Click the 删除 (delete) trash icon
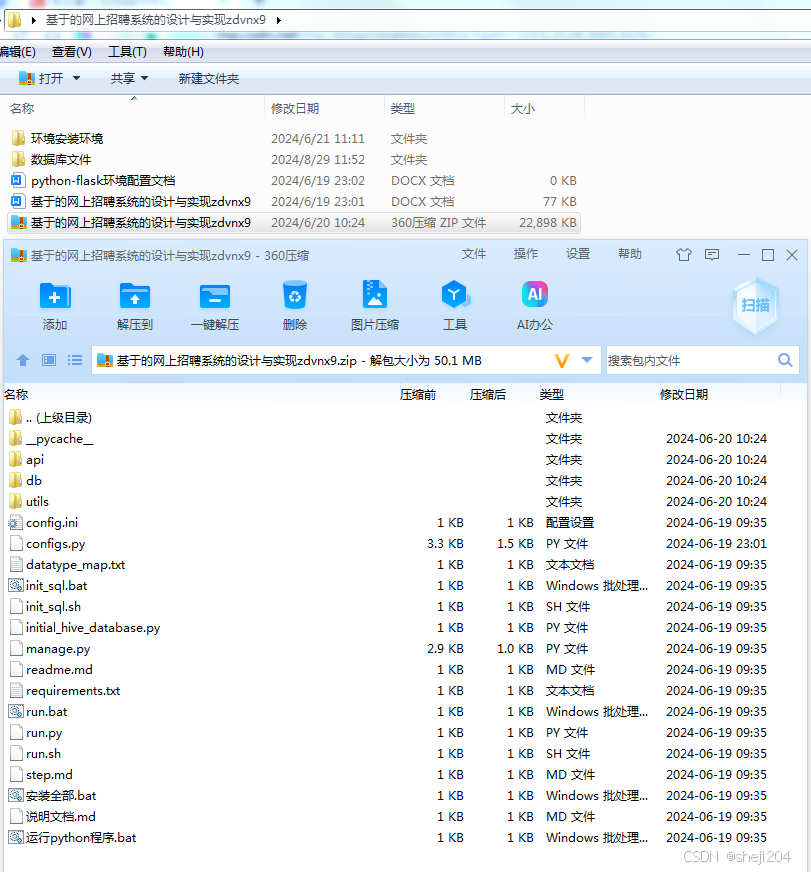 pyautogui.click(x=295, y=295)
